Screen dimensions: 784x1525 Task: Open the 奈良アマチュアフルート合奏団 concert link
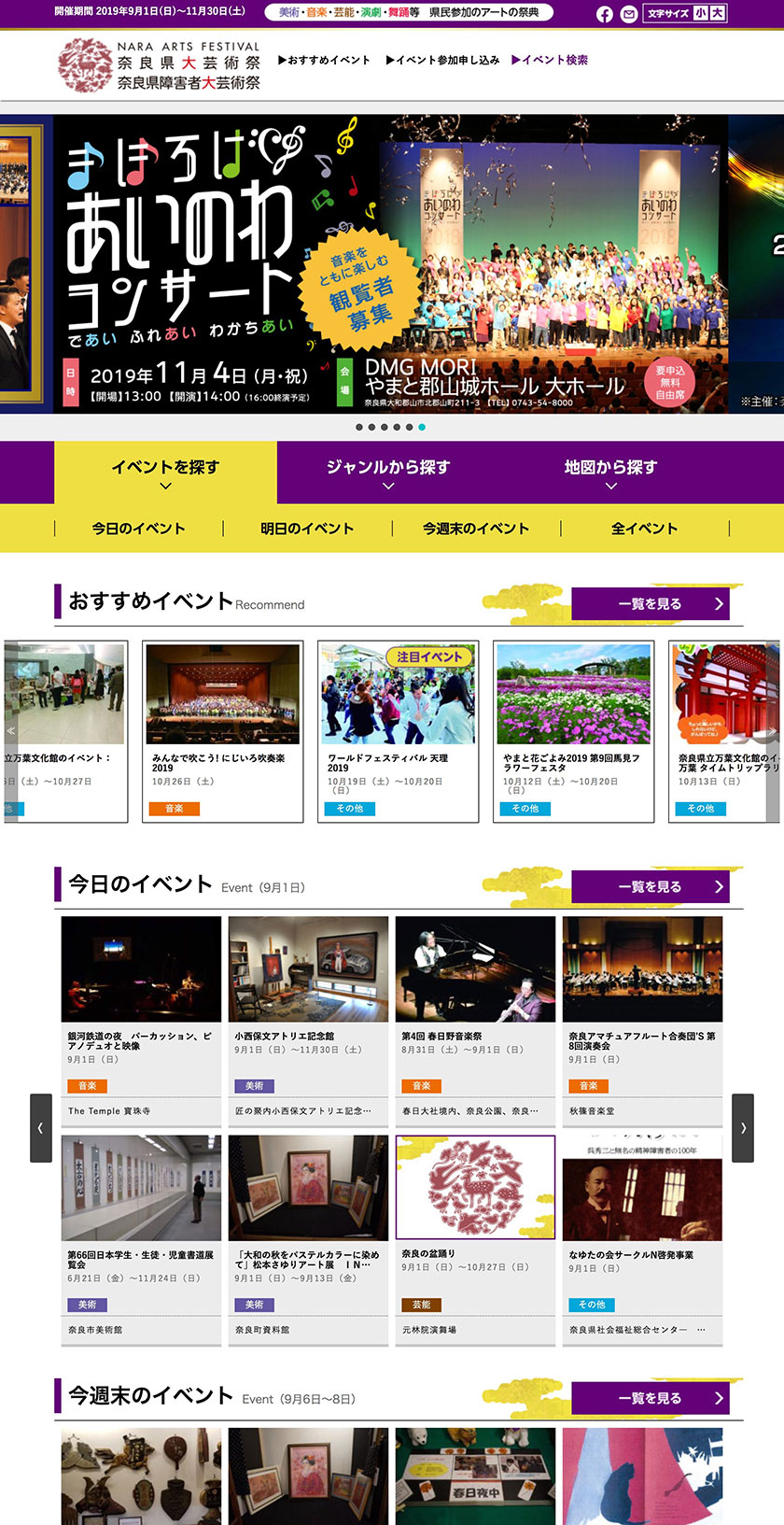click(642, 1041)
